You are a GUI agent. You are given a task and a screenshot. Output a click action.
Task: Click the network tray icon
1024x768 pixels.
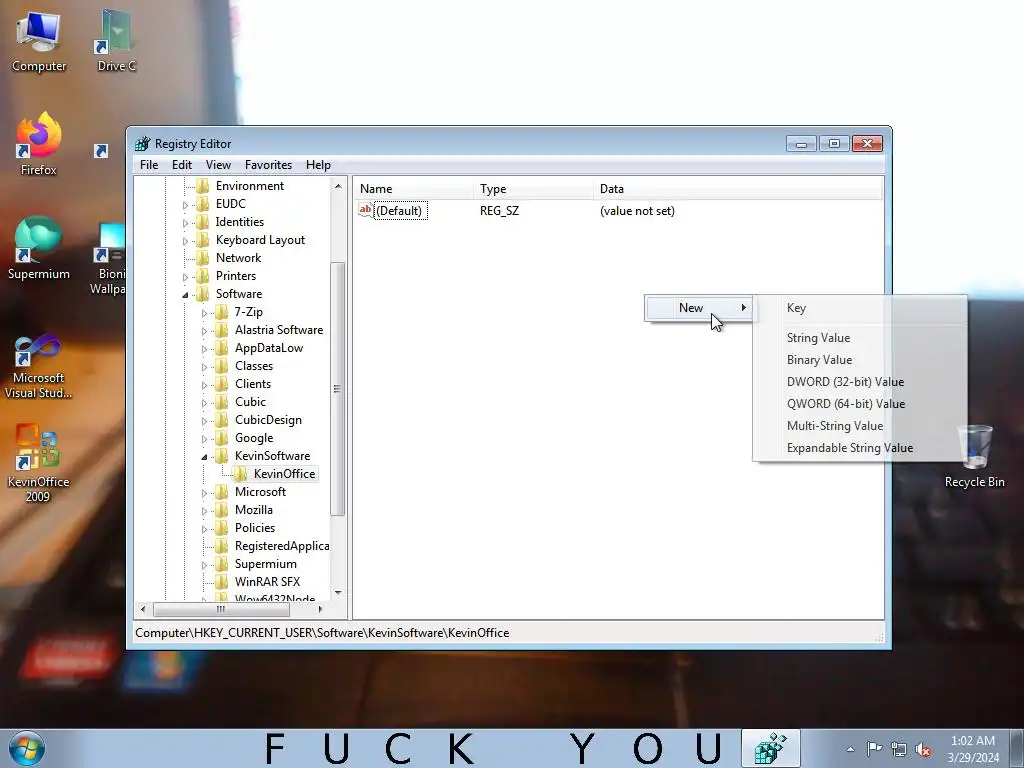(x=899, y=749)
